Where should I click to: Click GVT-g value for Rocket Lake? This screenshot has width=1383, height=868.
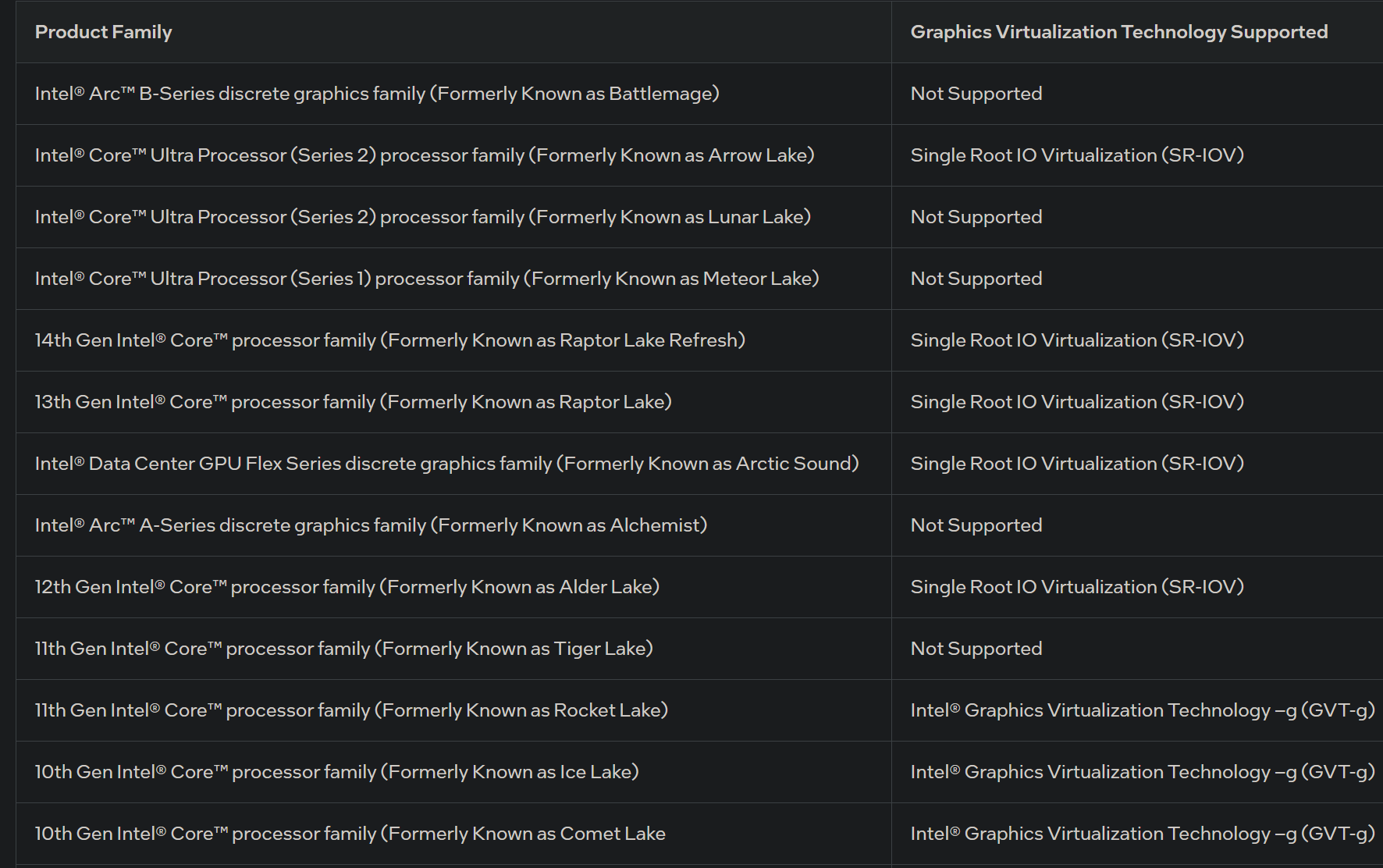pyautogui.click(x=1143, y=710)
